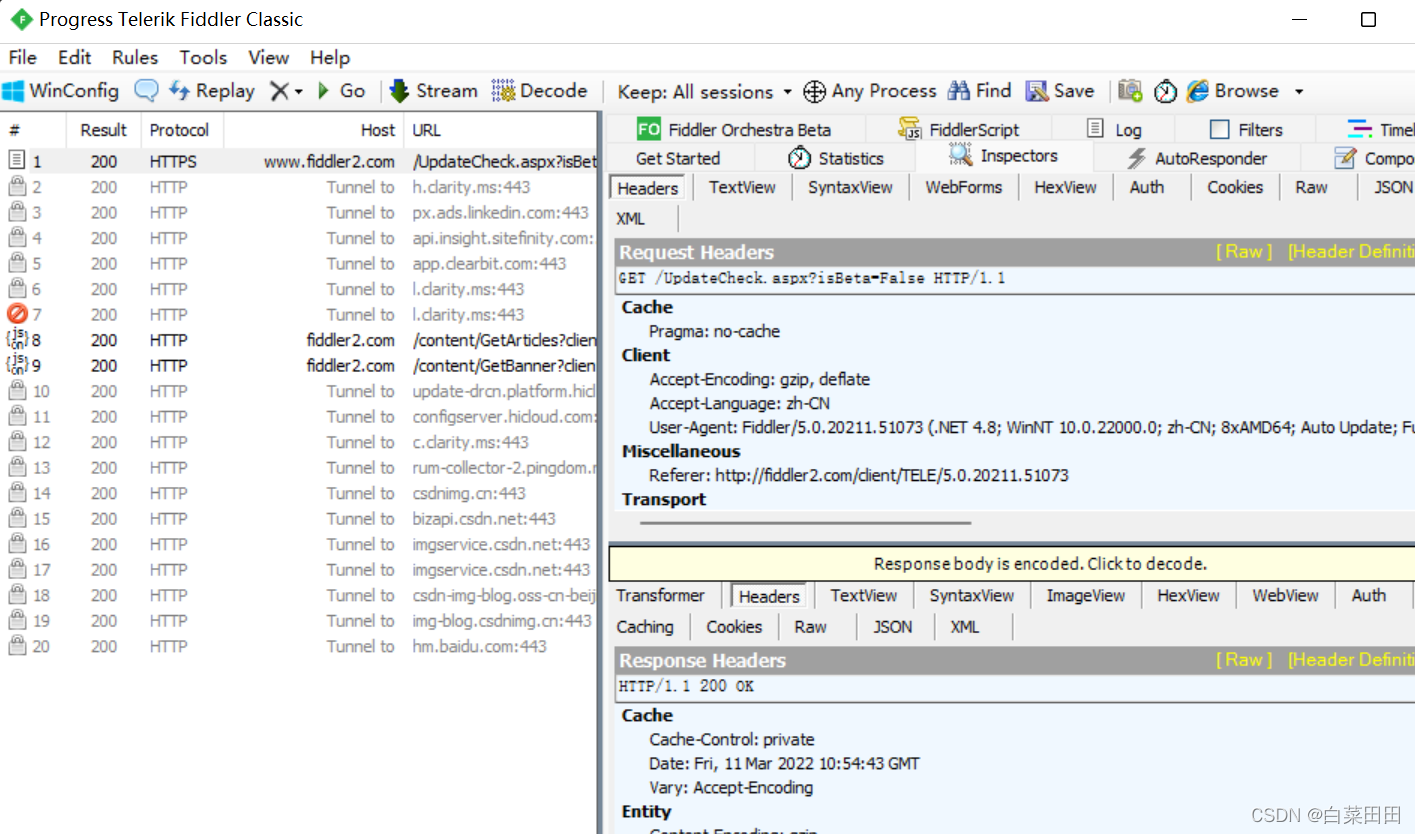This screenshot has height=834, width=1415.
Task: Replay the selected session
Action: 212,91
